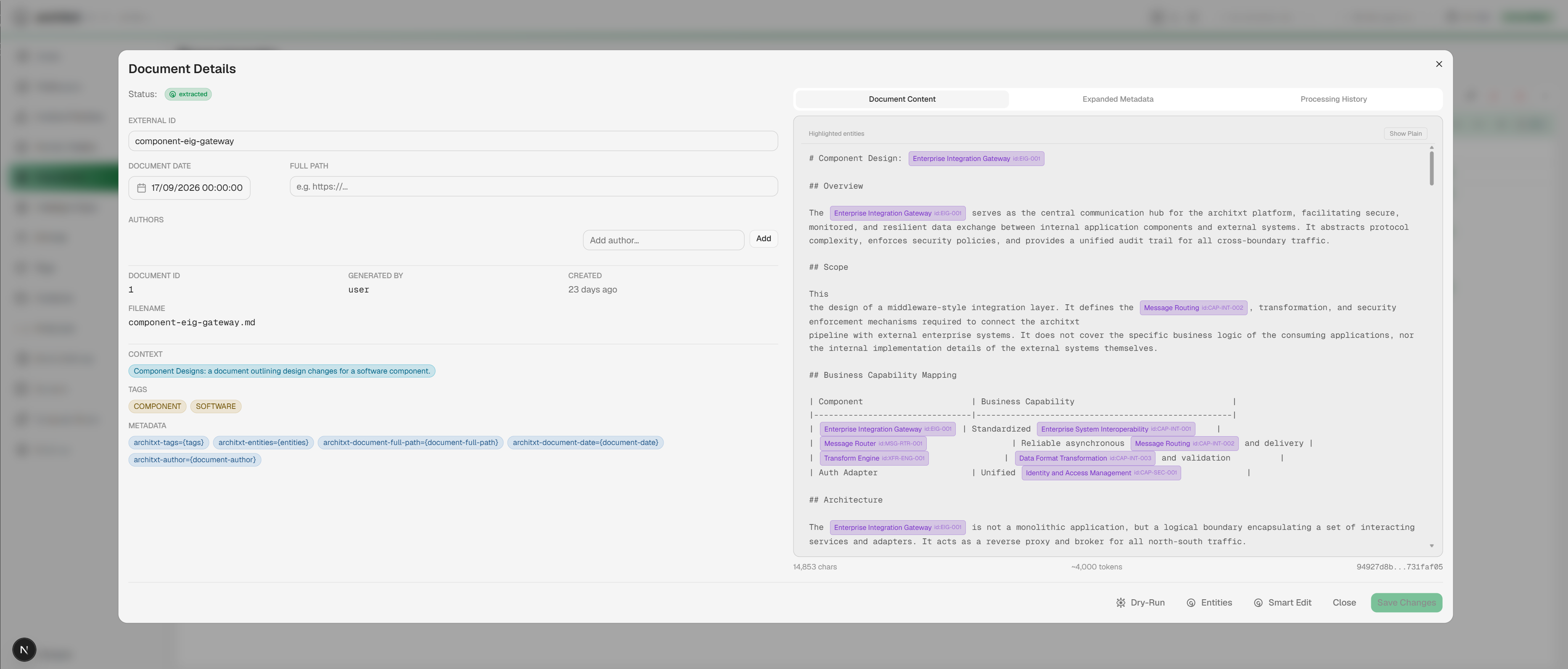Click the Smart Edit button
This screenshot has width=1568, height=669.
pyautogui.click(x=1282, y=603)
